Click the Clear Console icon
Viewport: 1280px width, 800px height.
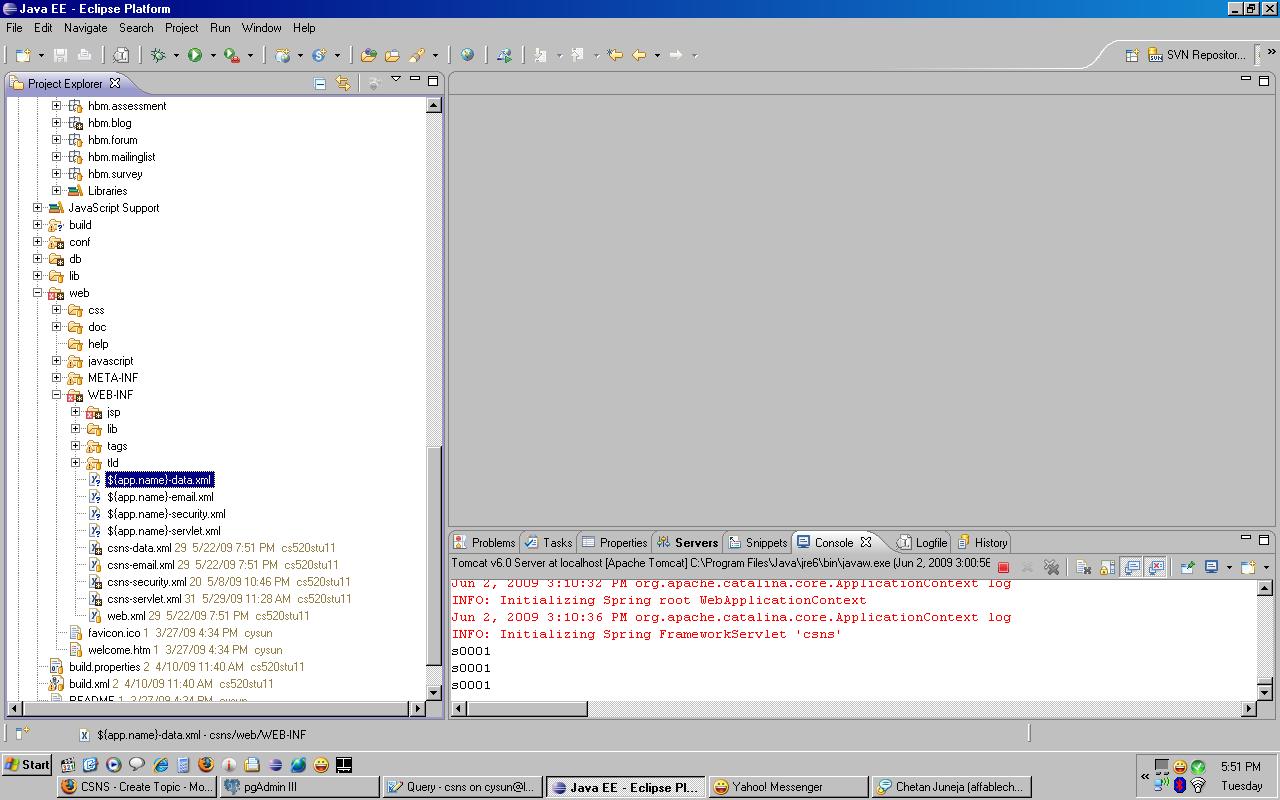point(1083,567)
